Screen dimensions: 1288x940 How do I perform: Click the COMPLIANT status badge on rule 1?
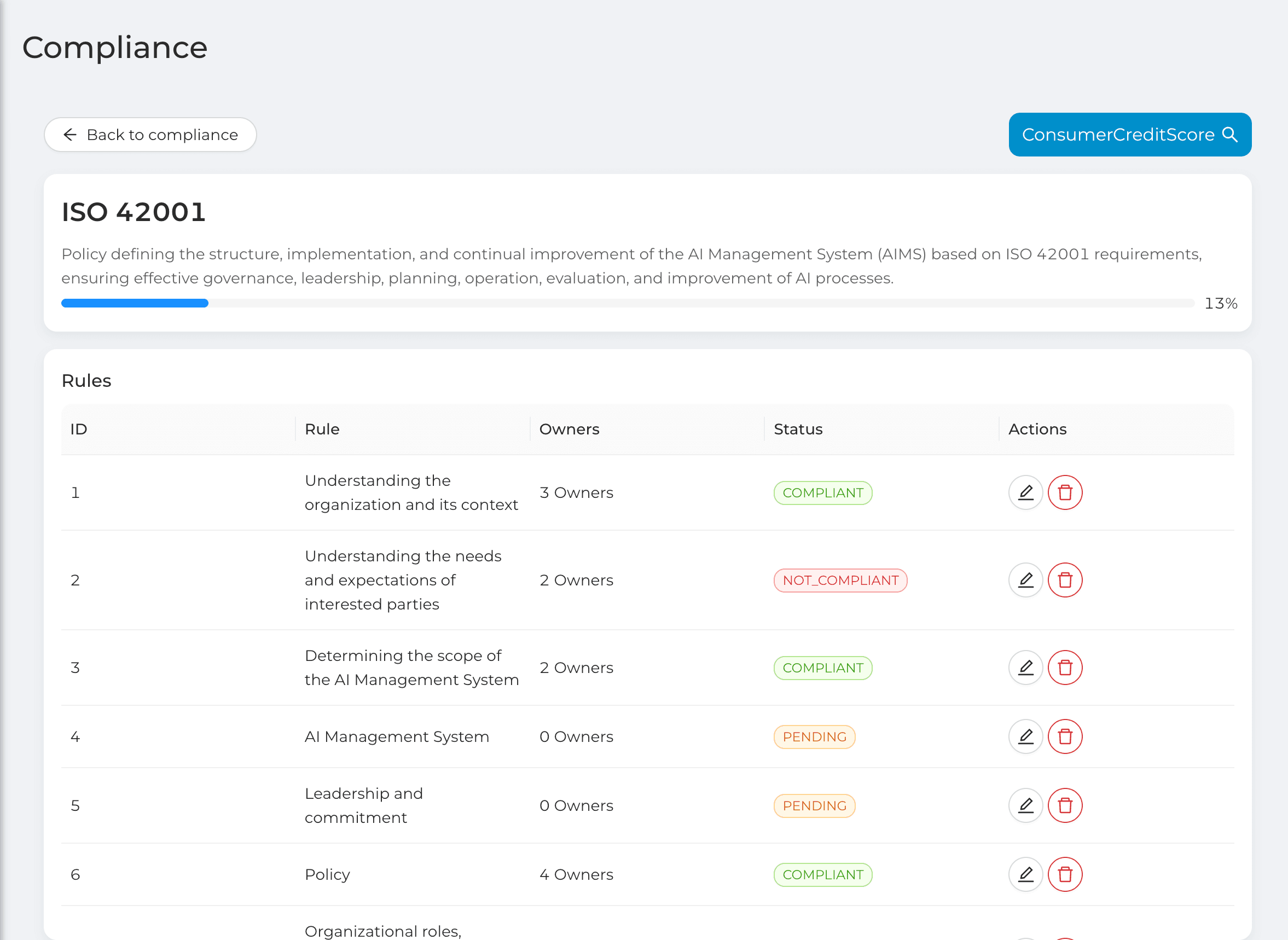(822, 493)
